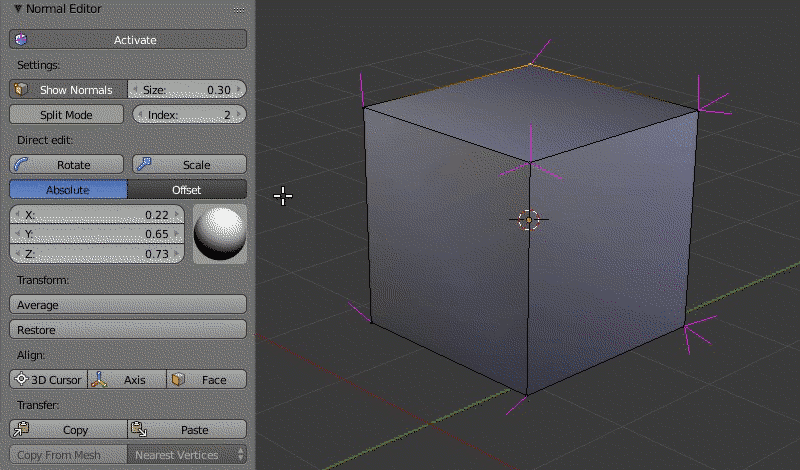800x470 pixels.
Task: Increase Index with right arrow
Action: [x=239, y=115]
